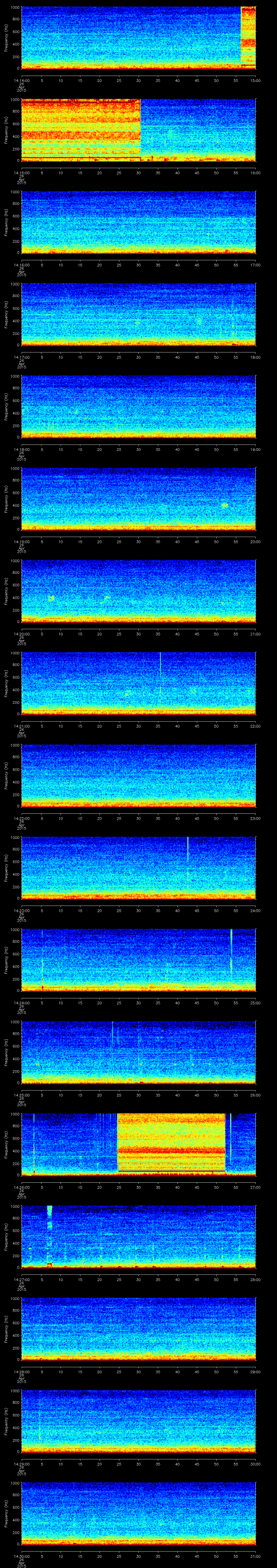
Task: Click the "14:25:00" start time label
Action: 21,1095
